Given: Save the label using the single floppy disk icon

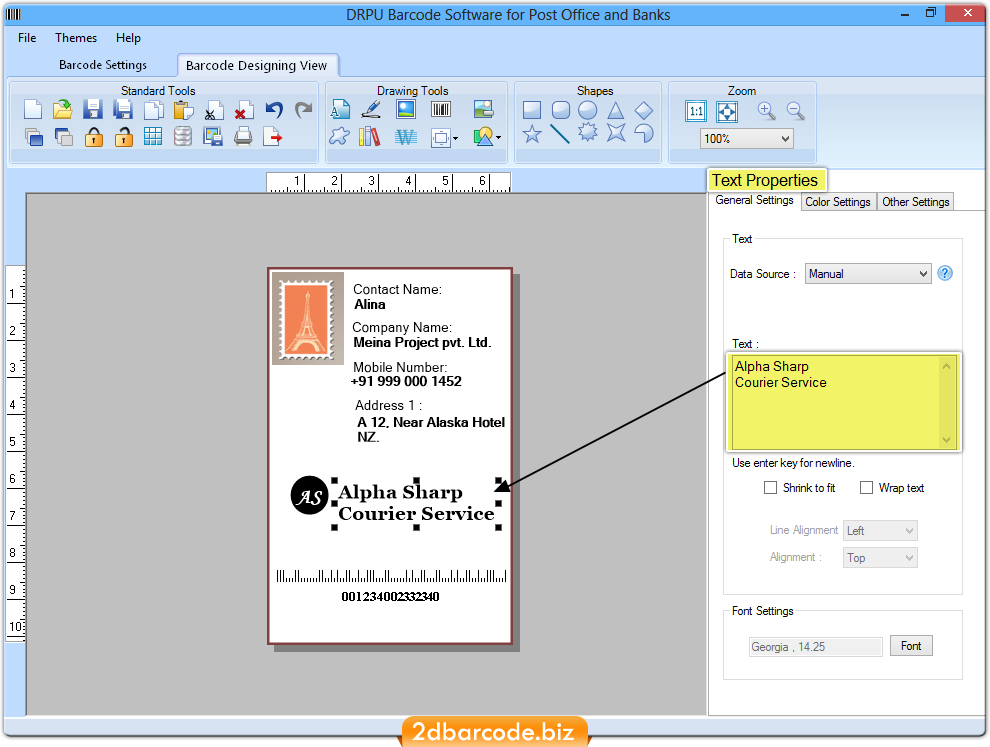Looking at the screenshot, I should (x=93, y=110).
